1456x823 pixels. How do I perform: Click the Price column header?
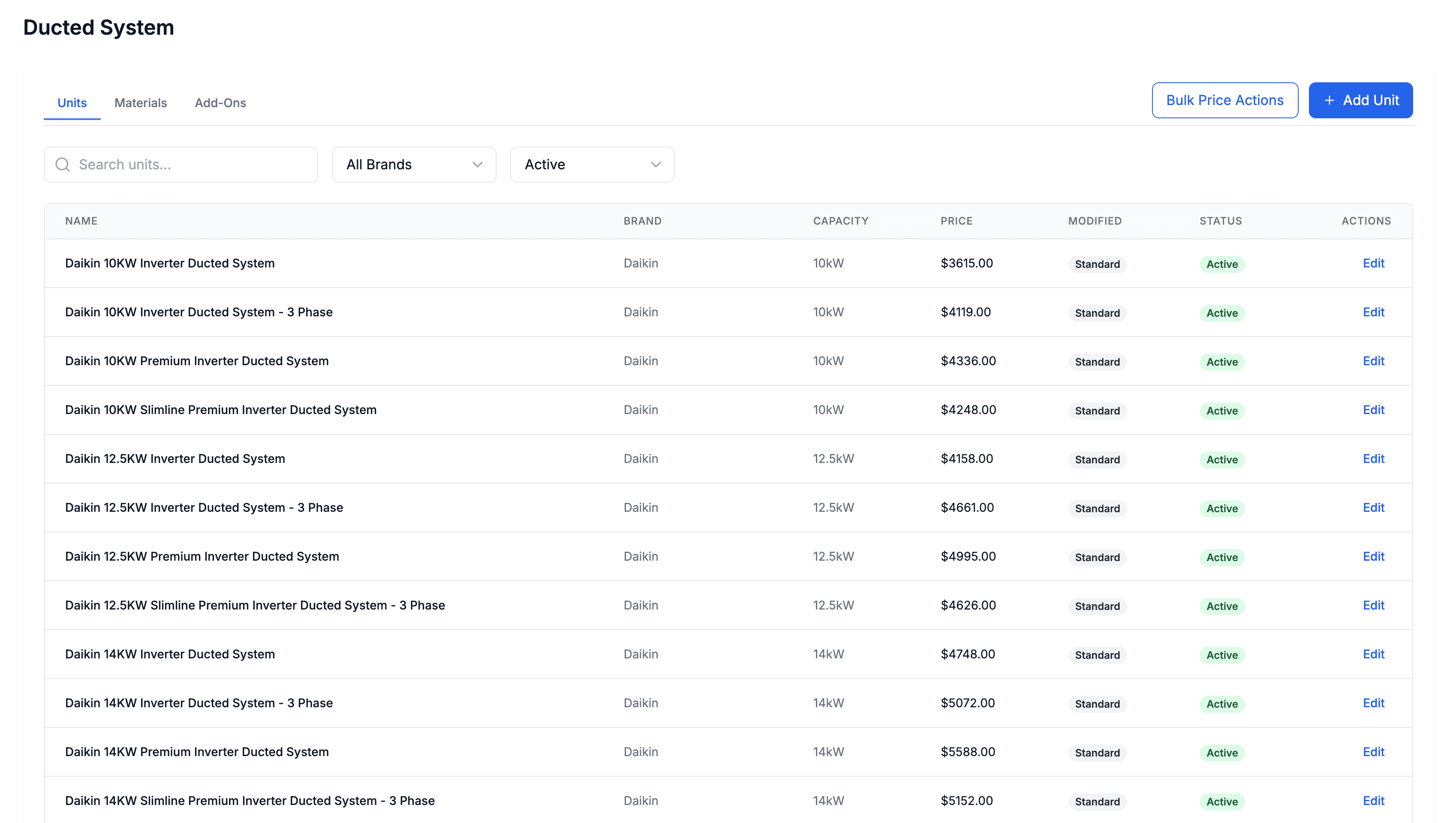click(957, 221)
